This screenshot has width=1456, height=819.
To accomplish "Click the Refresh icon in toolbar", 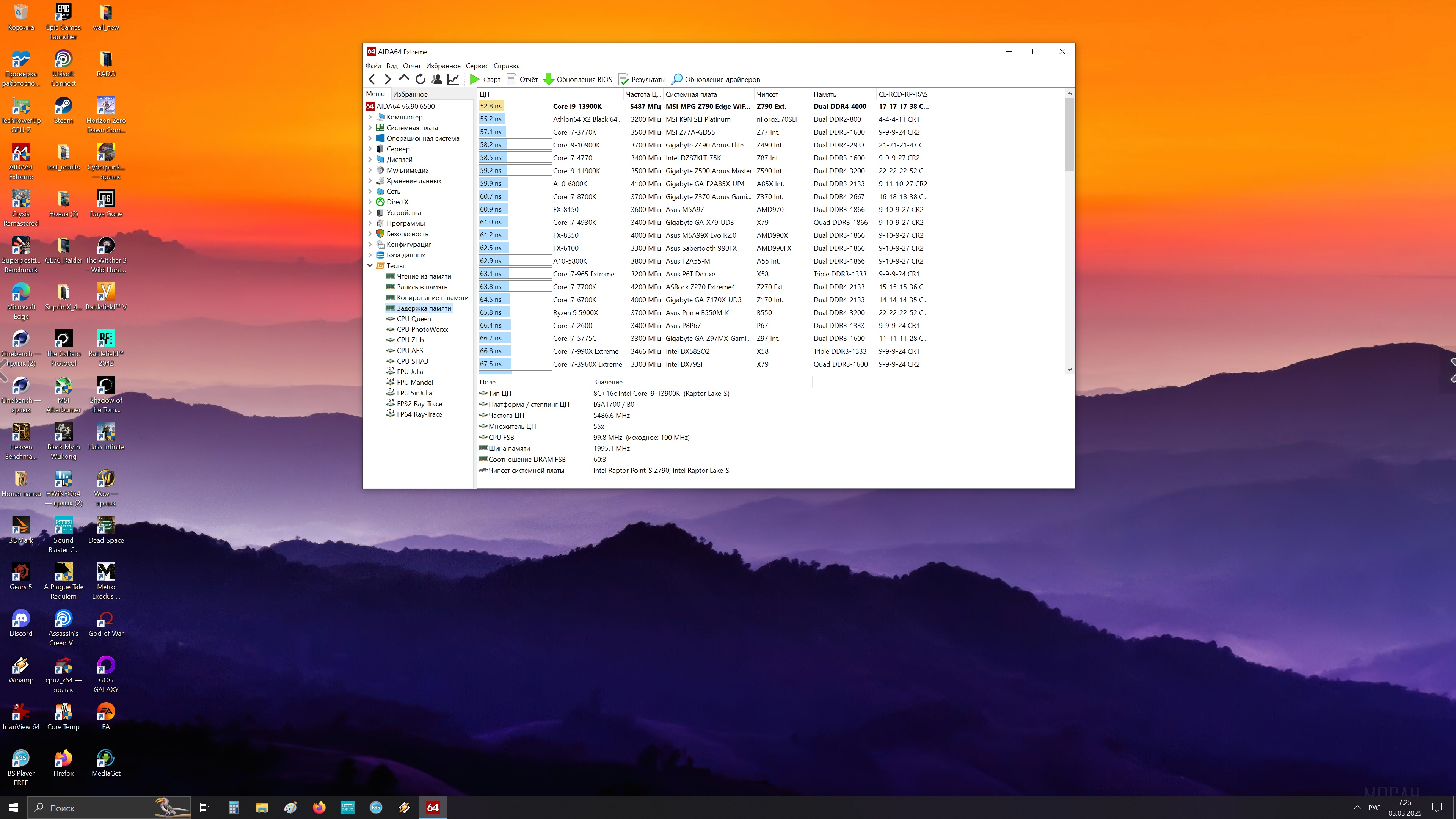I will point(420,79).
